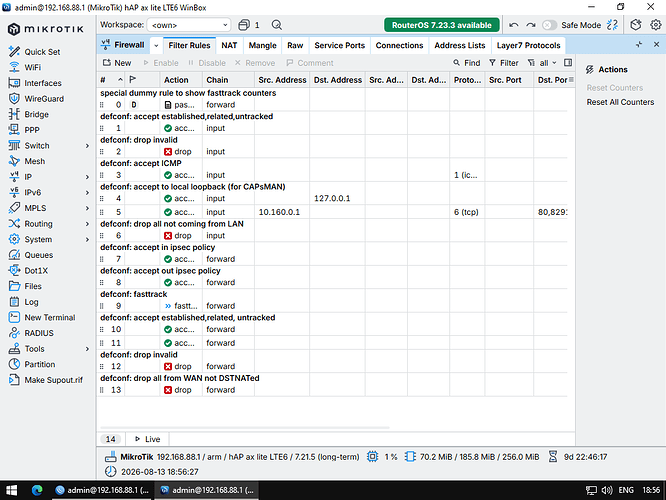Expand the Tools submenu
Screen dimensions: 666x500
click(87, 349)
